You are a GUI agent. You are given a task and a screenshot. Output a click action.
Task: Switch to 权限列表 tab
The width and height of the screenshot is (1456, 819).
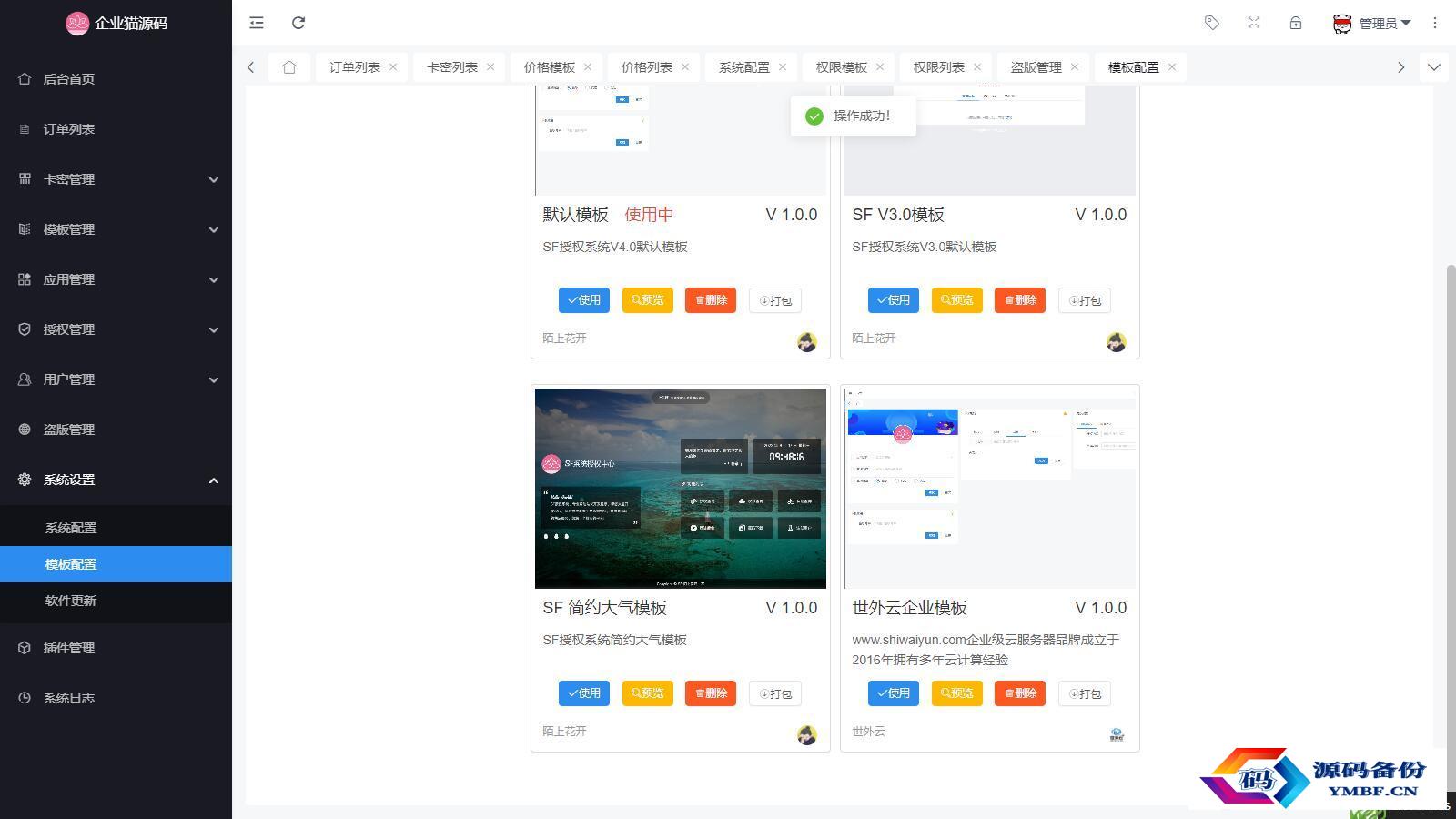pyautogui.click(x=939, y=67)
